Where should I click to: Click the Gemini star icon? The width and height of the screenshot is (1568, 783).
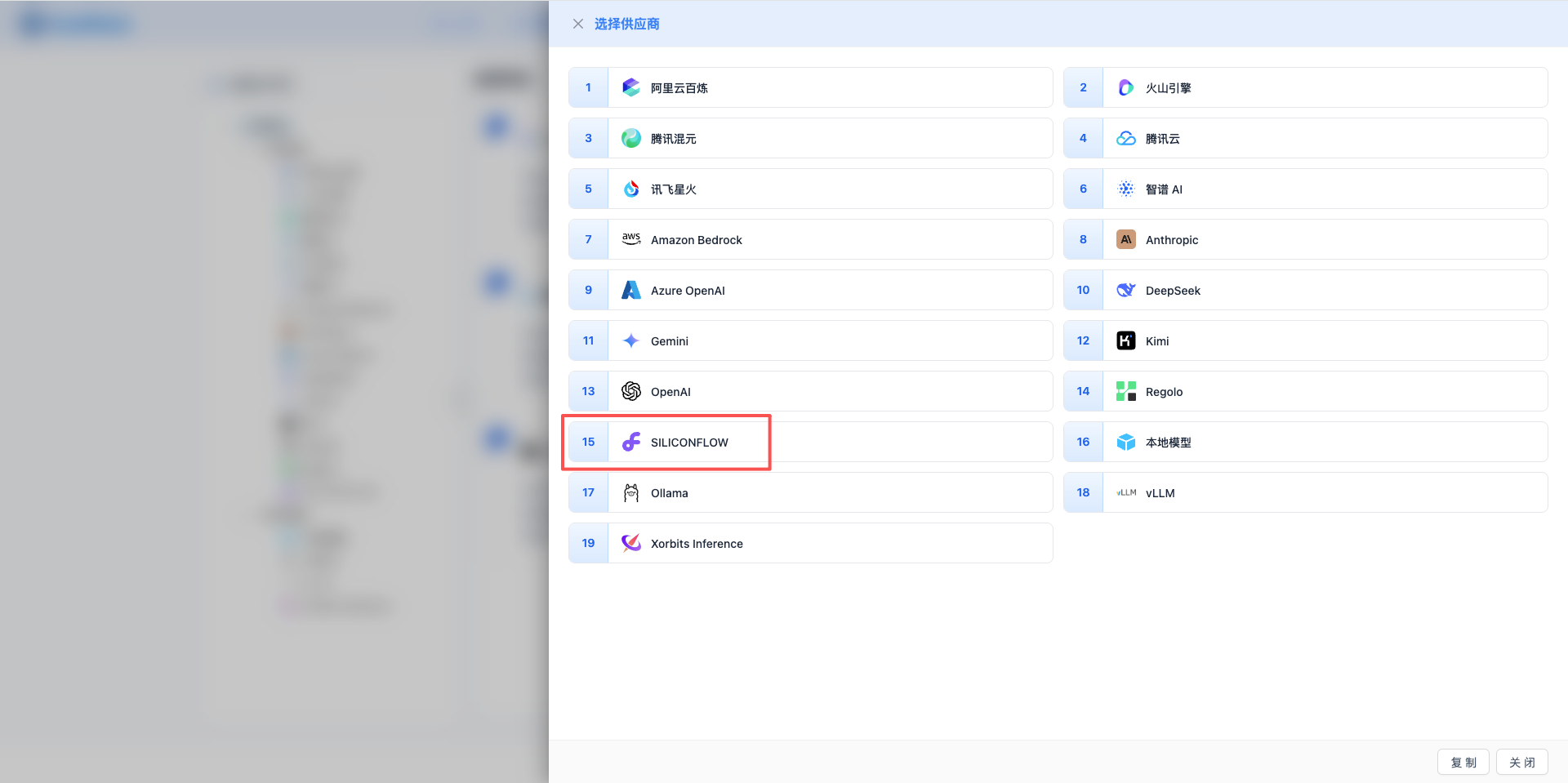click(x=630, y=340)
